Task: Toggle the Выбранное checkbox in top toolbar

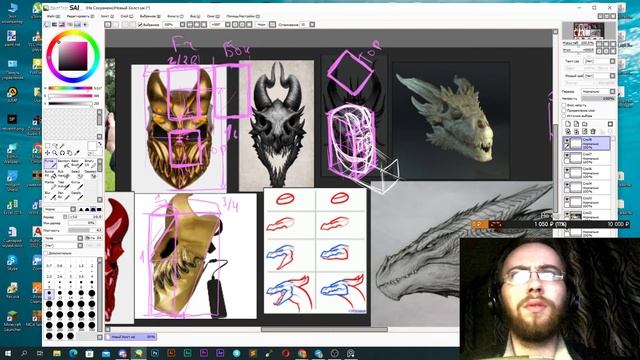Action: click(140, 24)
